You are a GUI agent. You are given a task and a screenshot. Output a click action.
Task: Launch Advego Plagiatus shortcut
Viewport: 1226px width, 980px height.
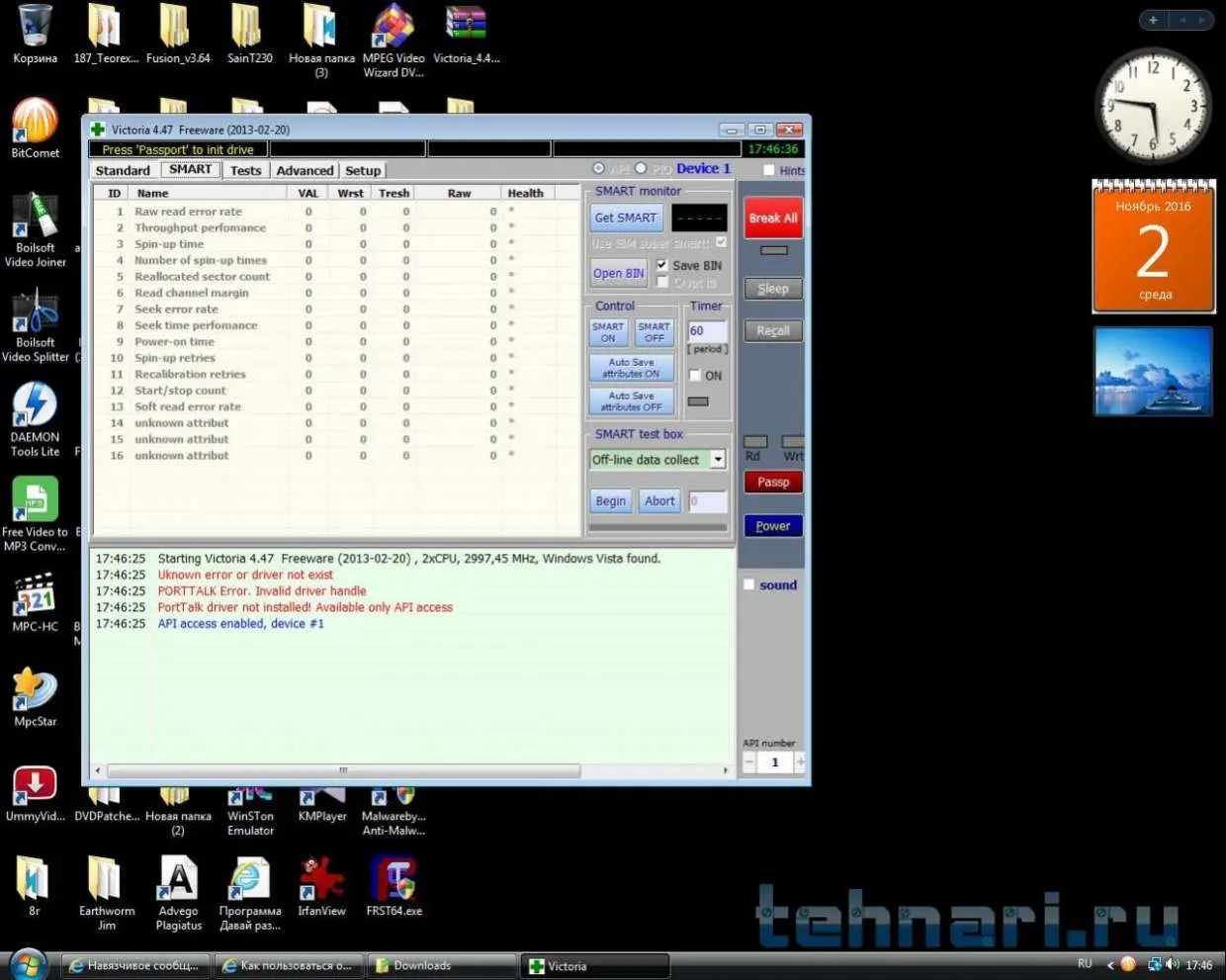(179, 892)
